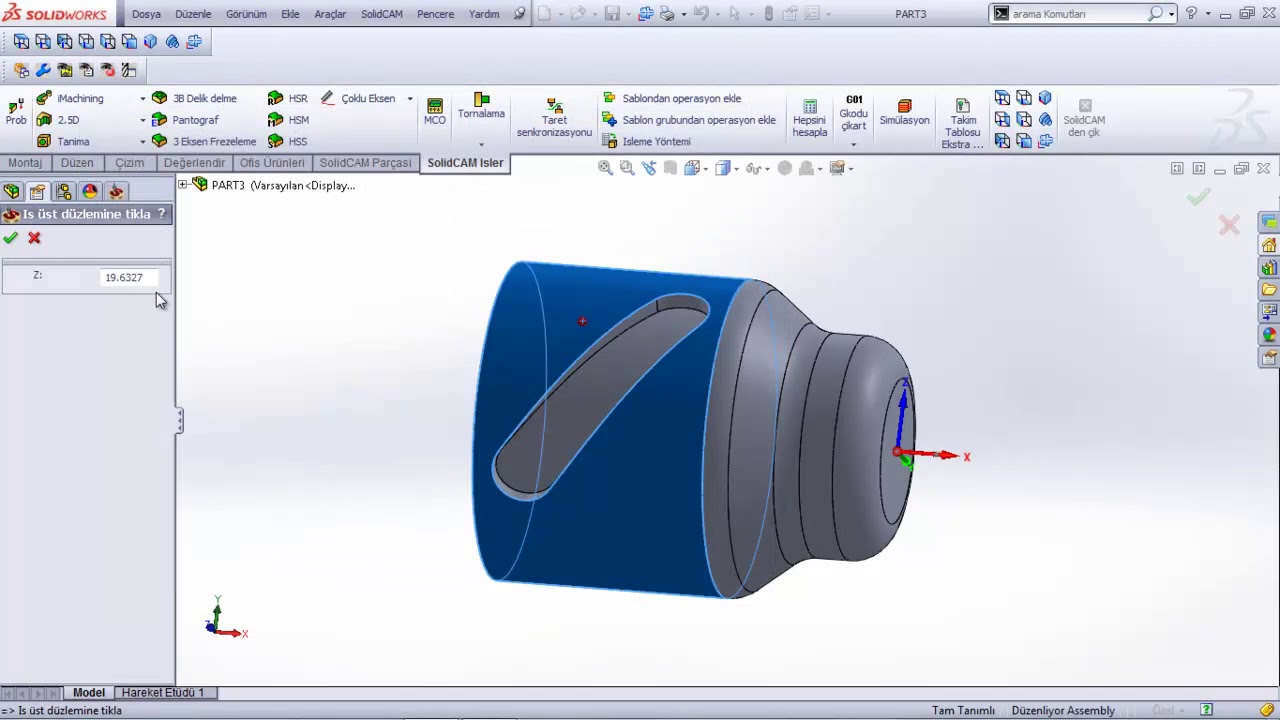
Task: Expand the Tanima dropdown arrow
Action: coord(143,141)
